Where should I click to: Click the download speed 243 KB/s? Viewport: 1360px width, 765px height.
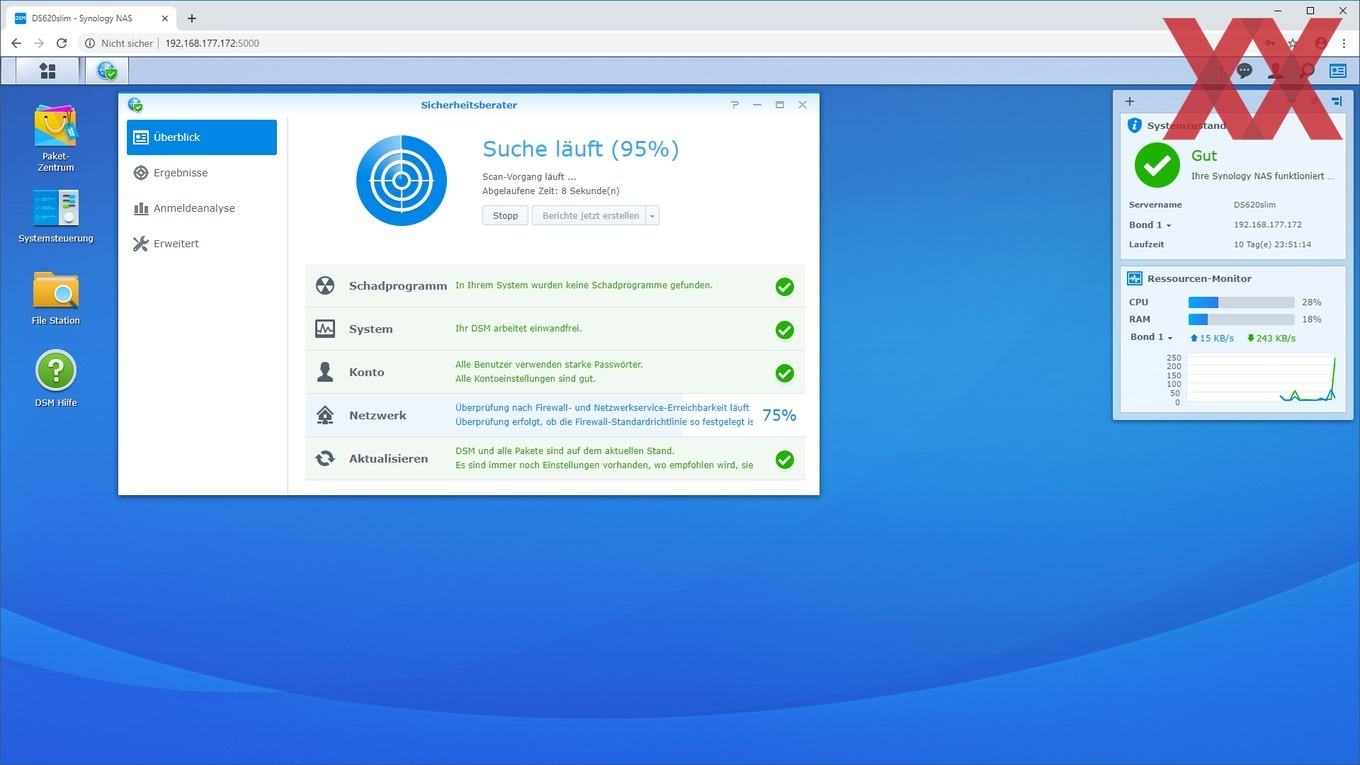click(1271, 338)
